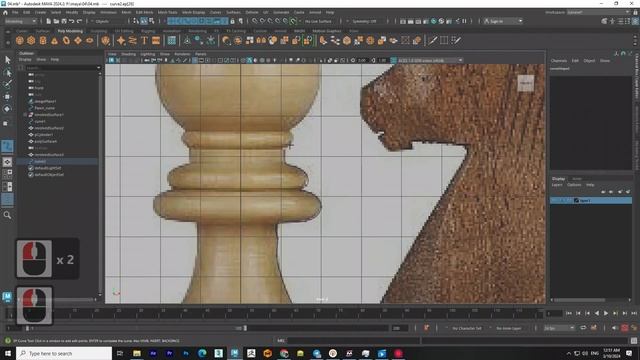Viewport: 640px width, 360px height.
Task: Activate the Paint selection tool
Action: pos(7,84)
